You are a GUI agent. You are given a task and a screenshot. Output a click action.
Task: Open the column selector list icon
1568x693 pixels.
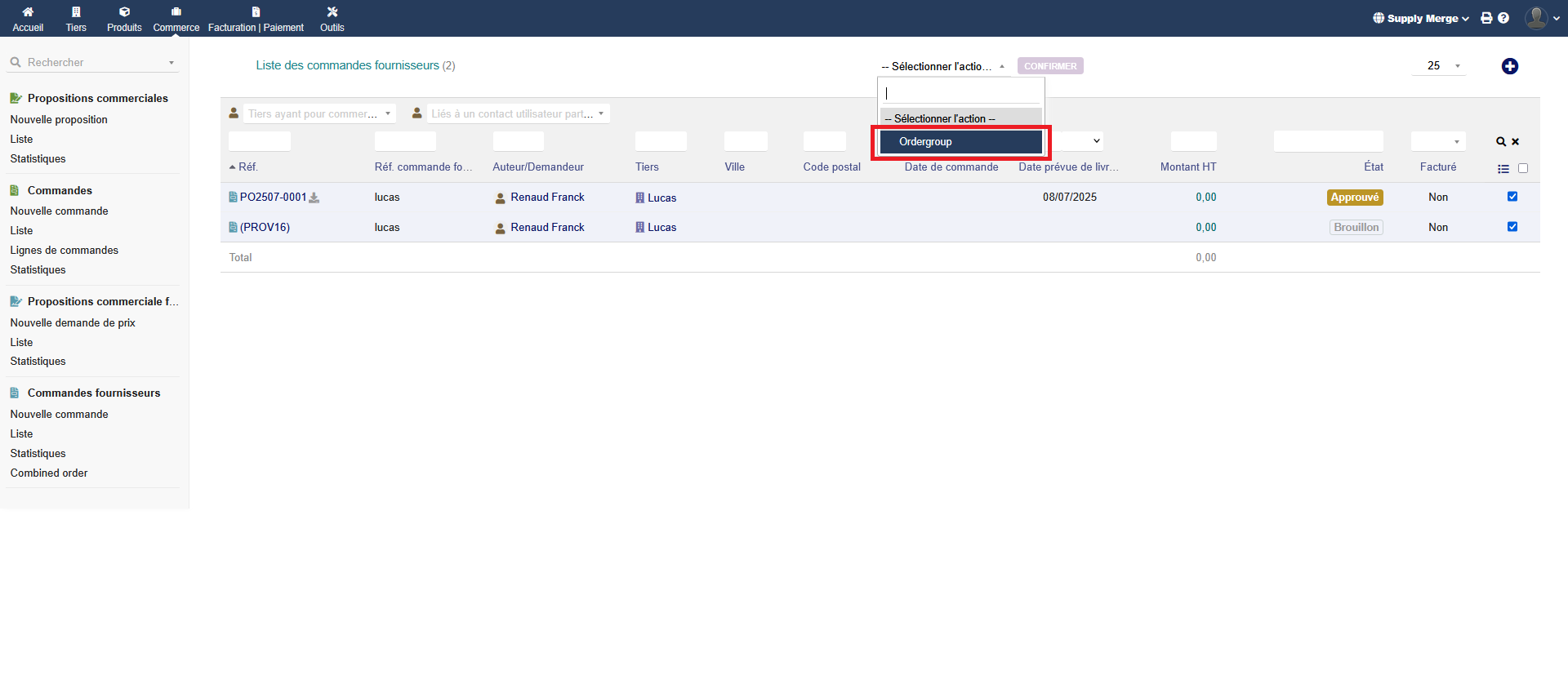pyautogui.click(x=1503, y=169)
